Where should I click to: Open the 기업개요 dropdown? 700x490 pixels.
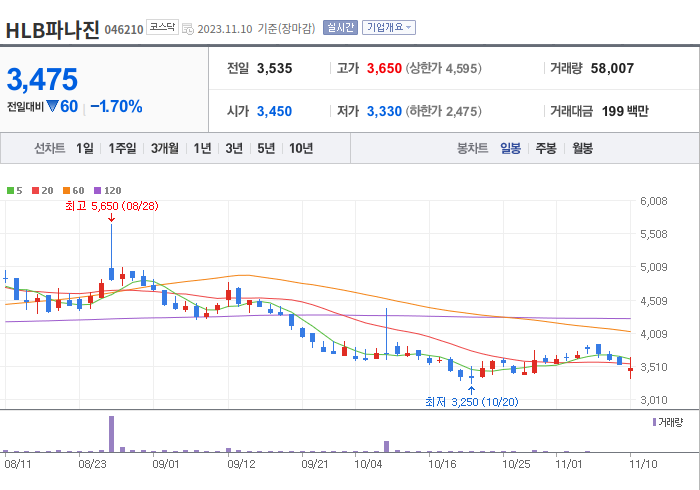click(389, 28)
